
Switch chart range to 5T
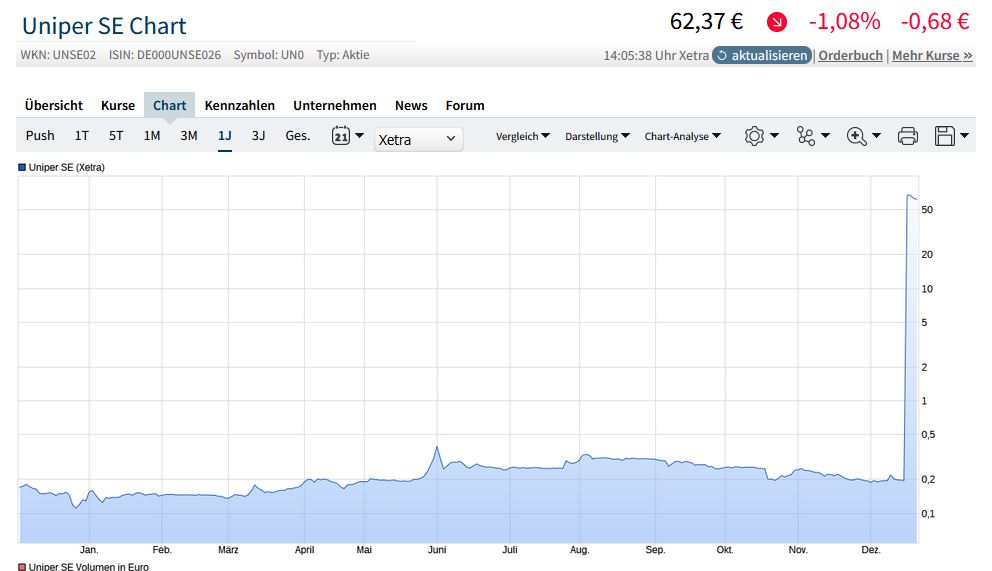pyautogui.click(x=116, y=136)
